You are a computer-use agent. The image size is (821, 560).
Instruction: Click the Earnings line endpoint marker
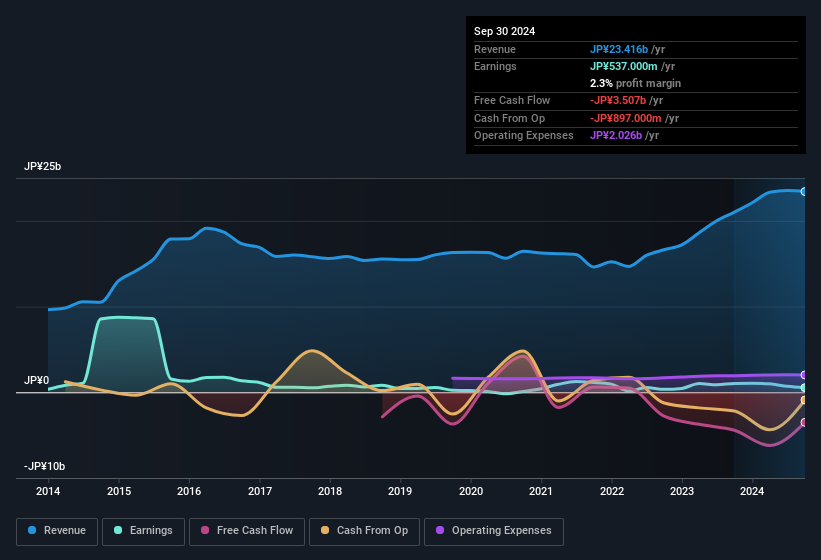click(x=804, y=388)
